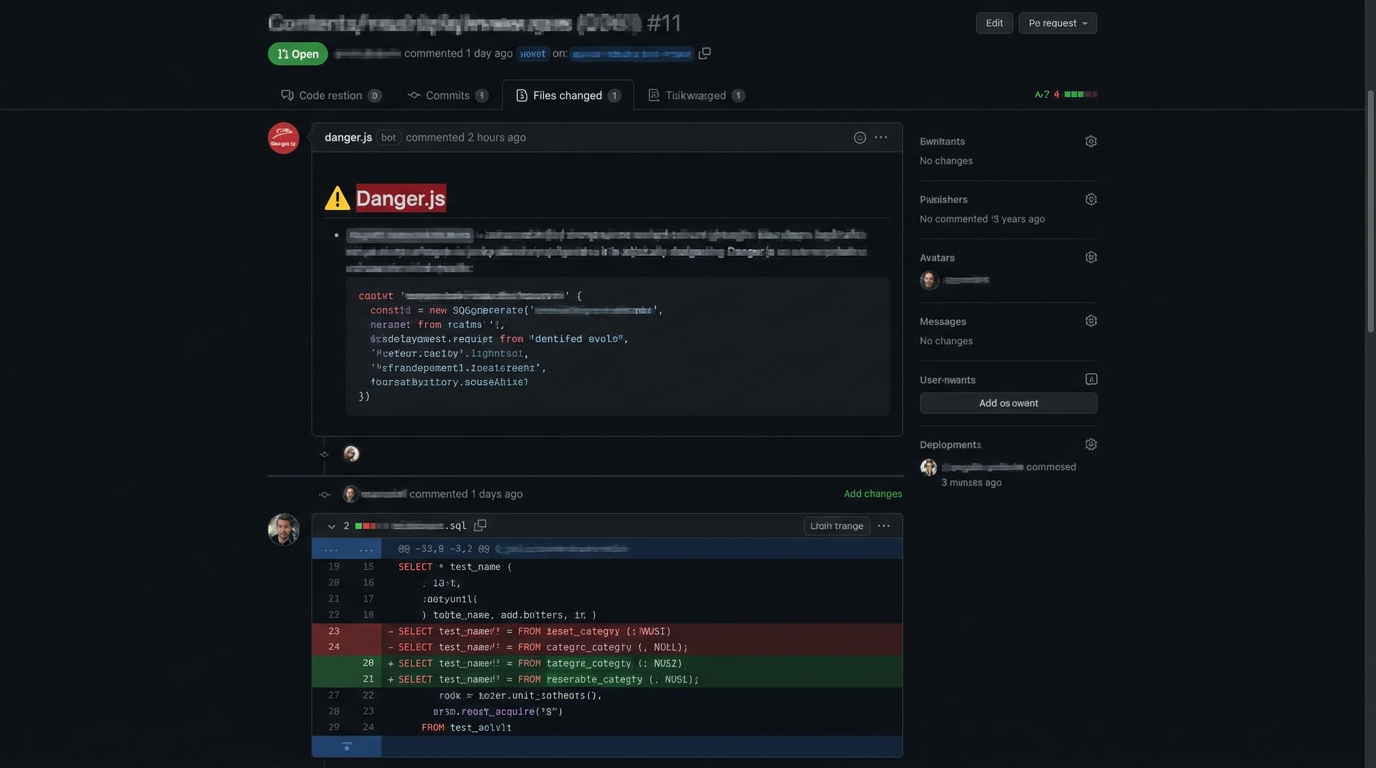Open the Talkwraged tab
Viewport: 1376px width, 768px height.
click(696, 95)
